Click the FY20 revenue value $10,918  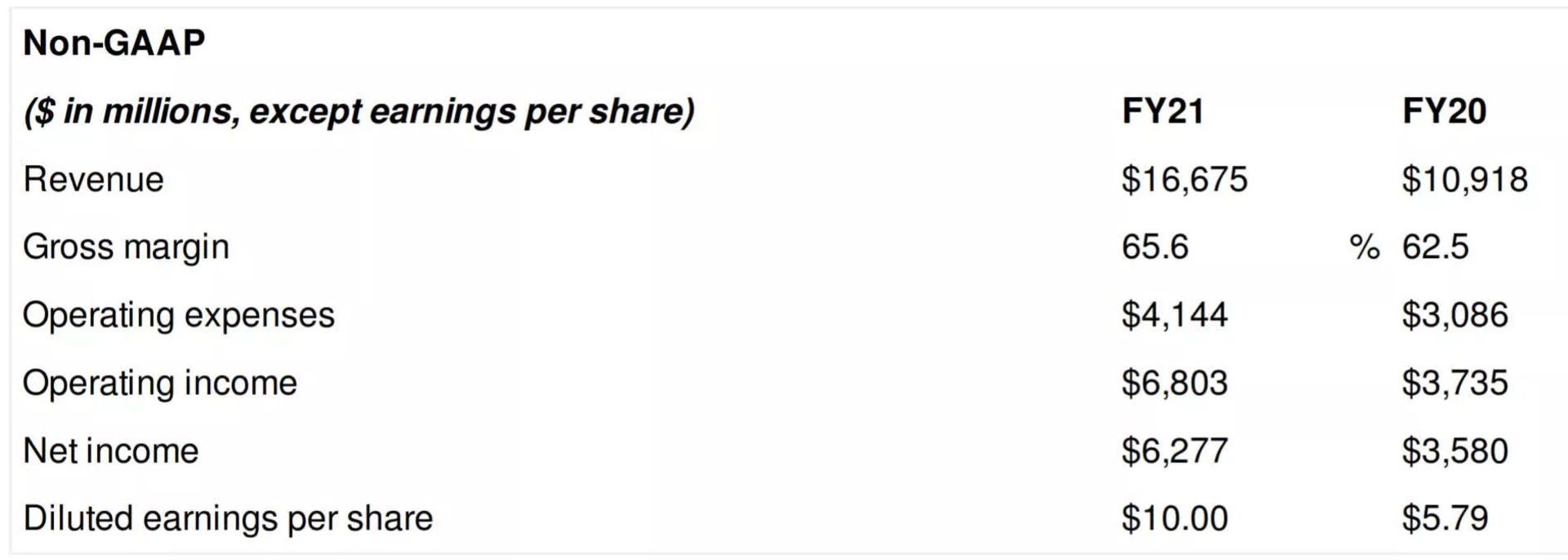click(1464, 180)
